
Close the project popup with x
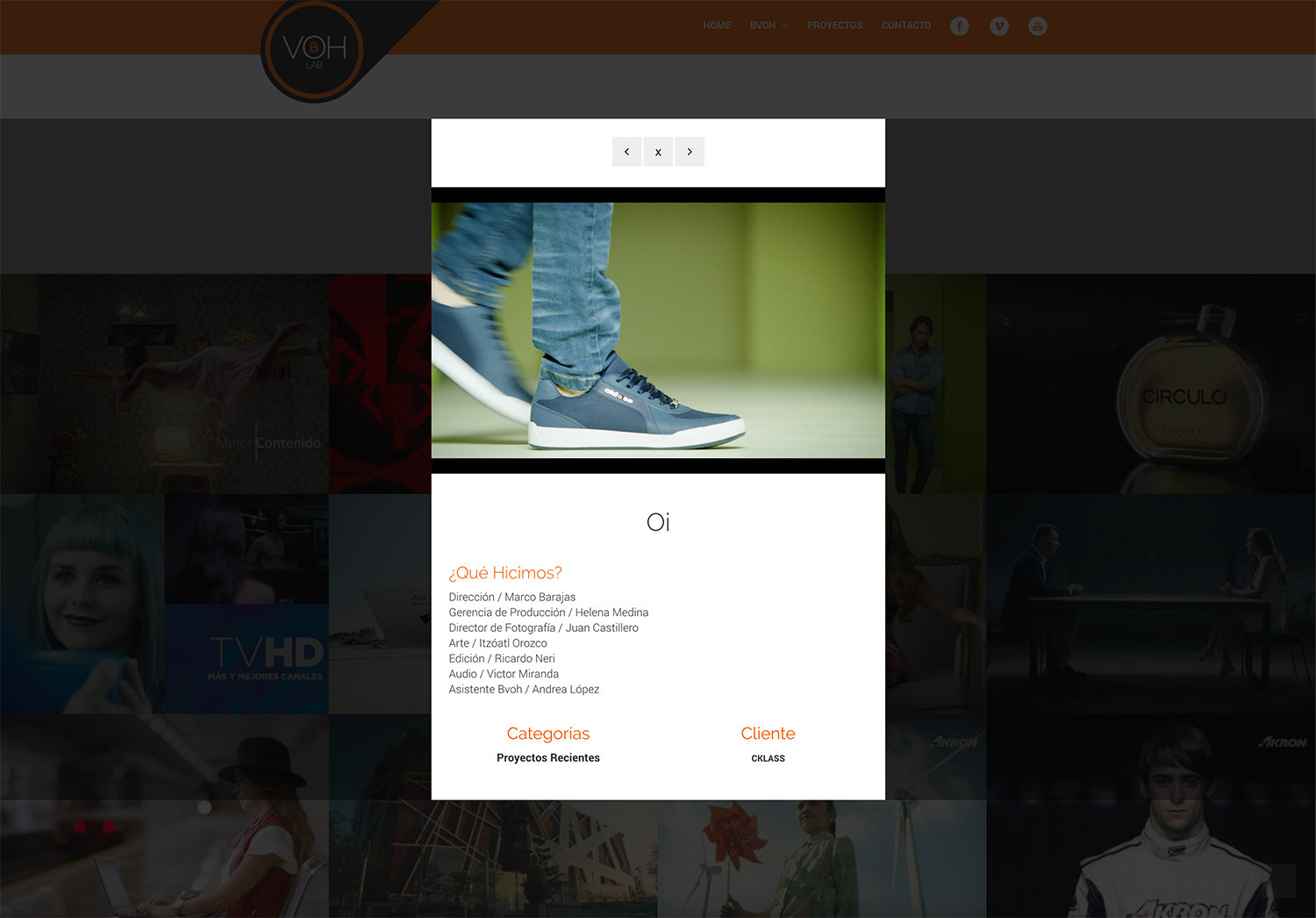[x=658, y=152]
